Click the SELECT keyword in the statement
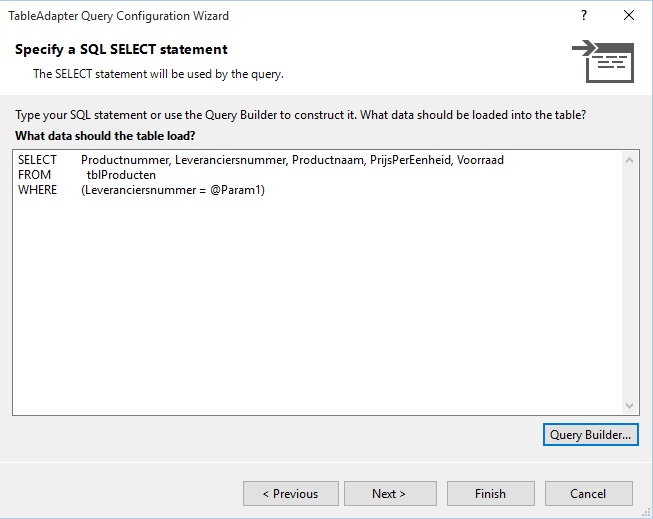 [x=37, y=160]
